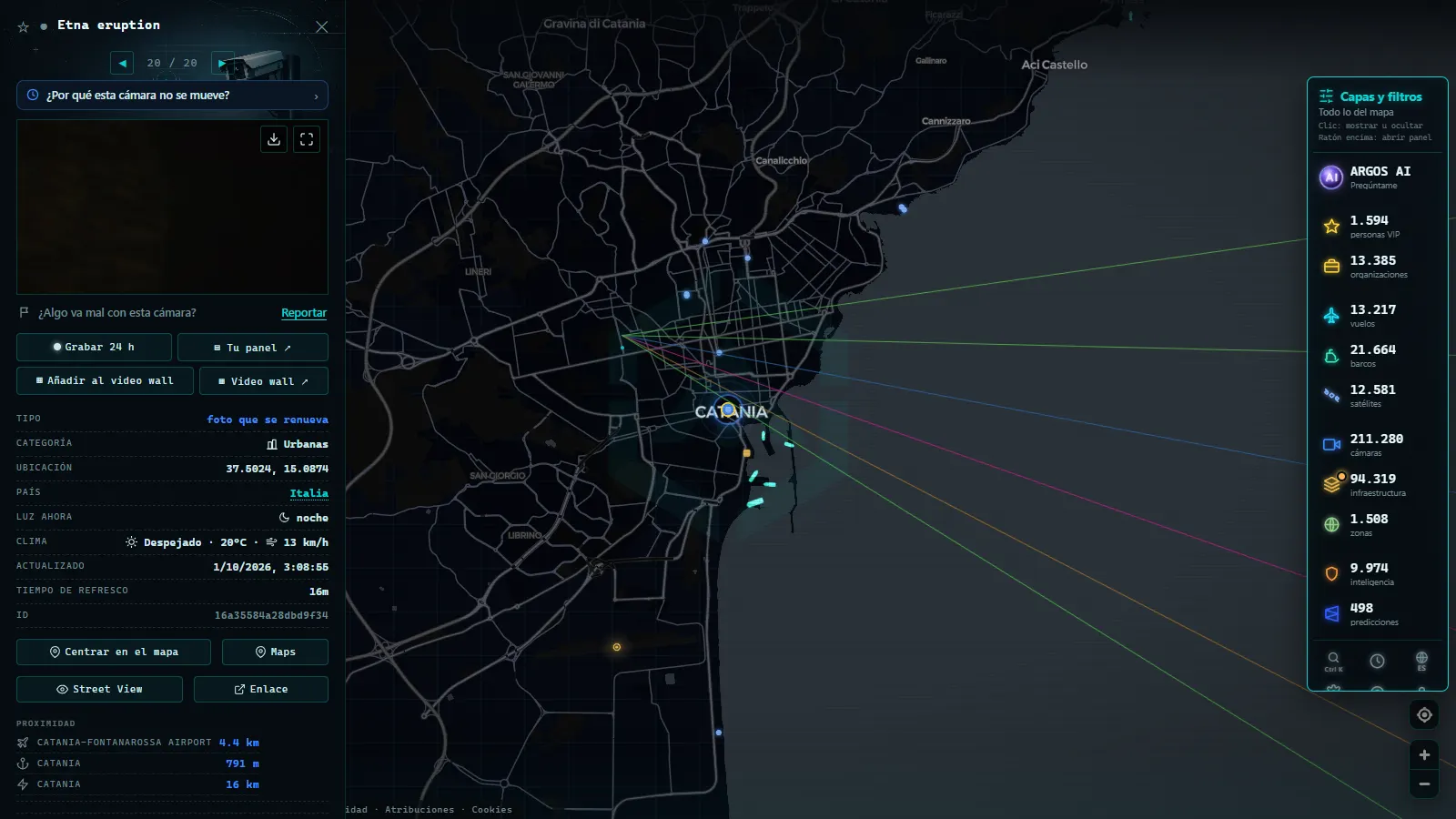Toggle the satélites layer
The width and height of the screenshot is (1456, 819).
point(1378,396)
